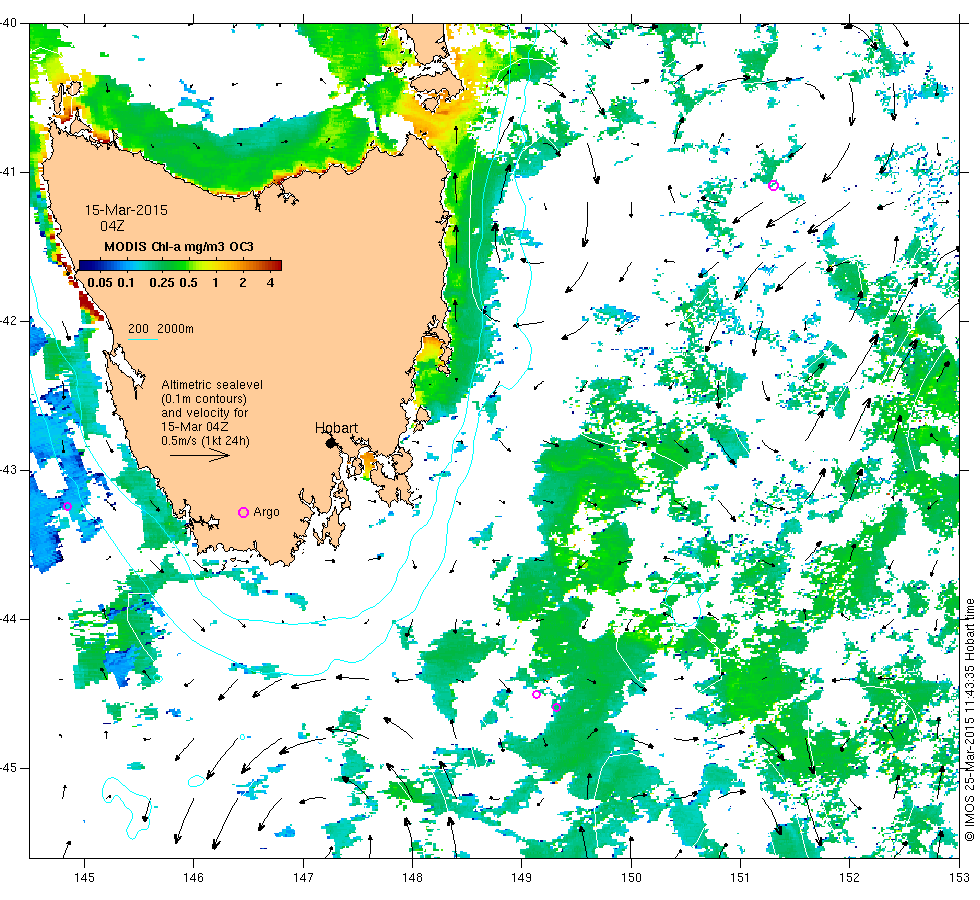Click the date text 15-Mar-2015
The height and width of the screenshot is (900, 980).
point(126,210)
